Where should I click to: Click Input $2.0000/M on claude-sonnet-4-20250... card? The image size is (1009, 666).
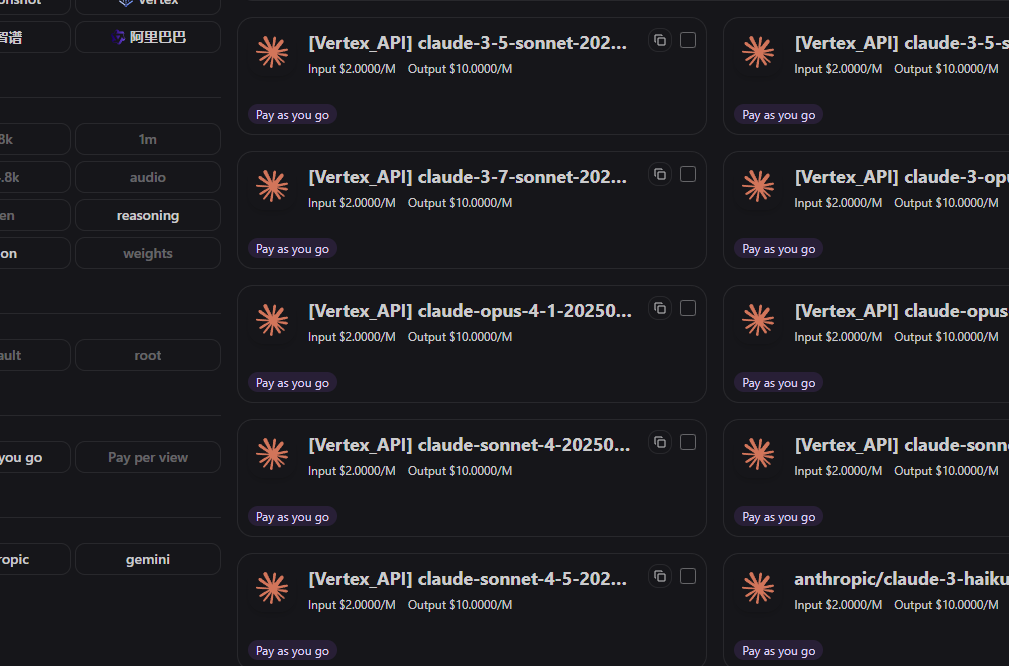[352, 470]
